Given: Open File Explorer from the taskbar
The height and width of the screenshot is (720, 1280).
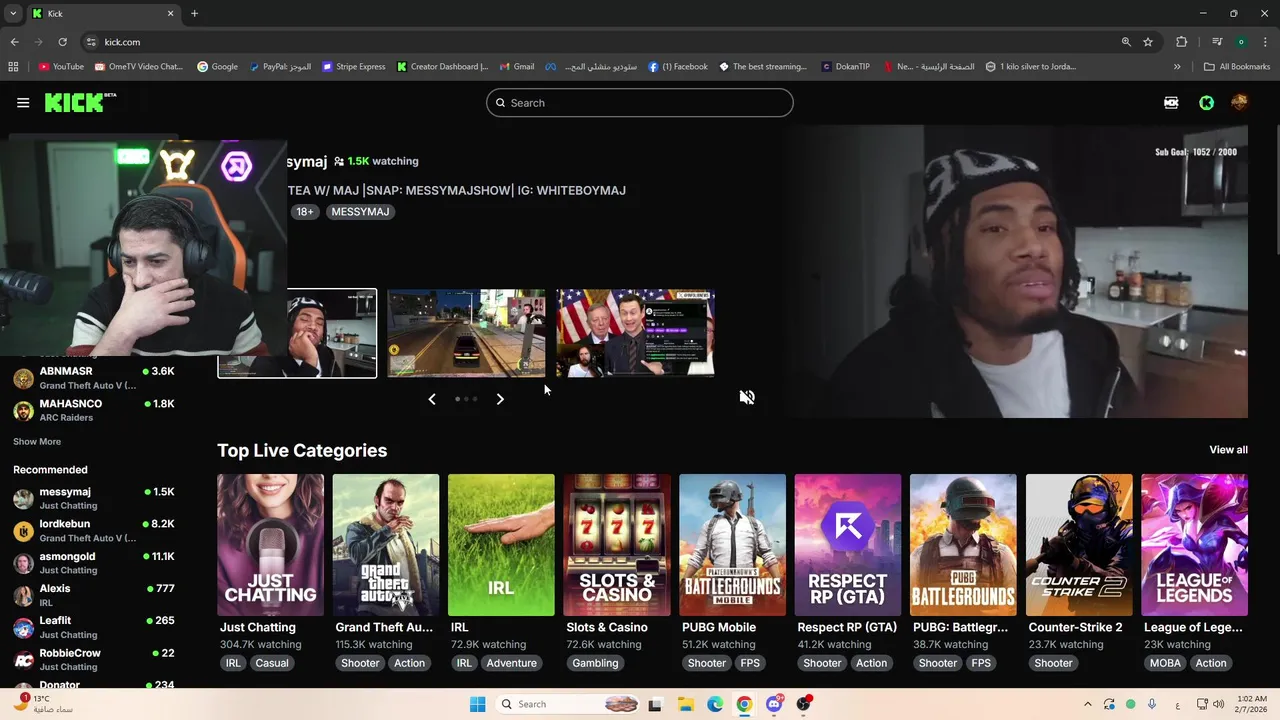Looking at the screenshot, I should 685,704.
